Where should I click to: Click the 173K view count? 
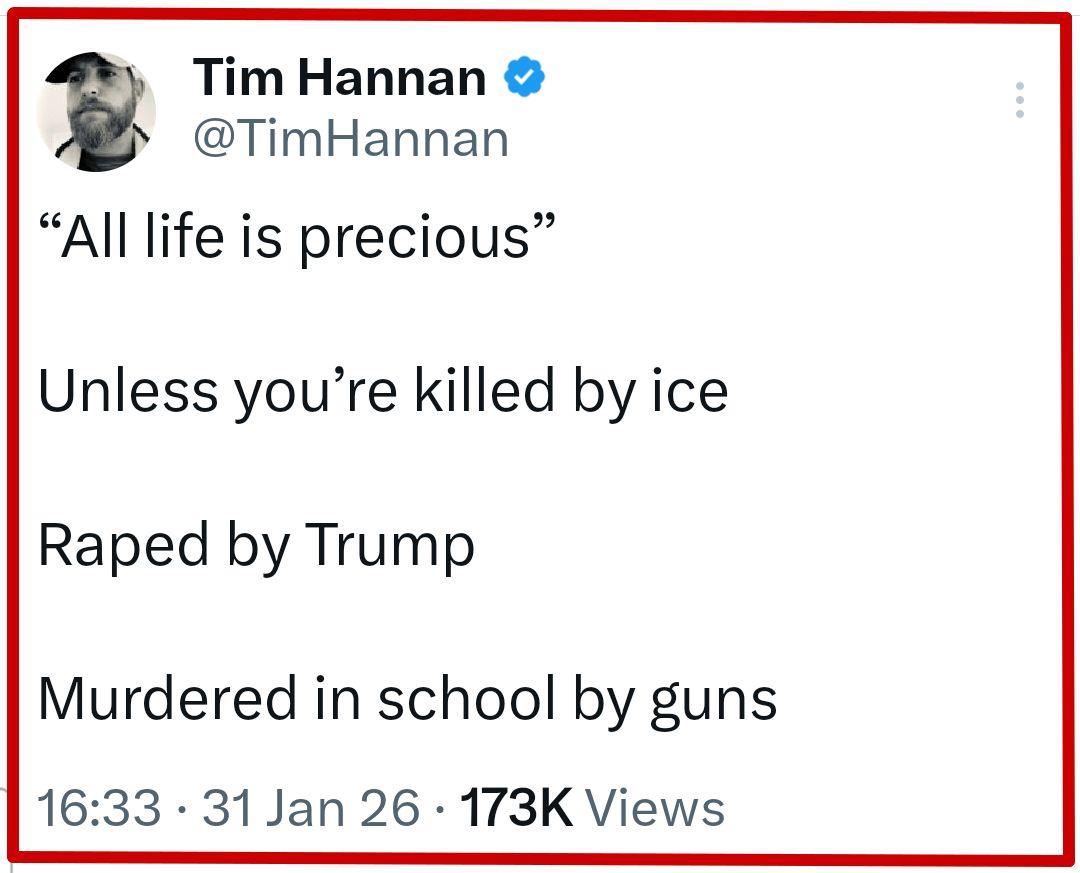515,808
